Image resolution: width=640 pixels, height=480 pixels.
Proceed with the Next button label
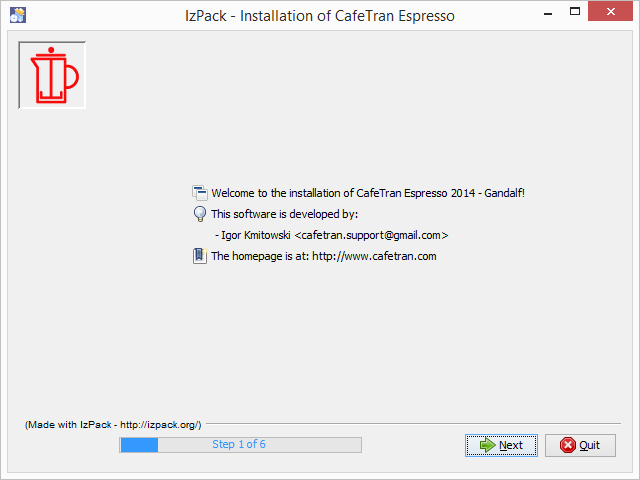pos(511,445)
